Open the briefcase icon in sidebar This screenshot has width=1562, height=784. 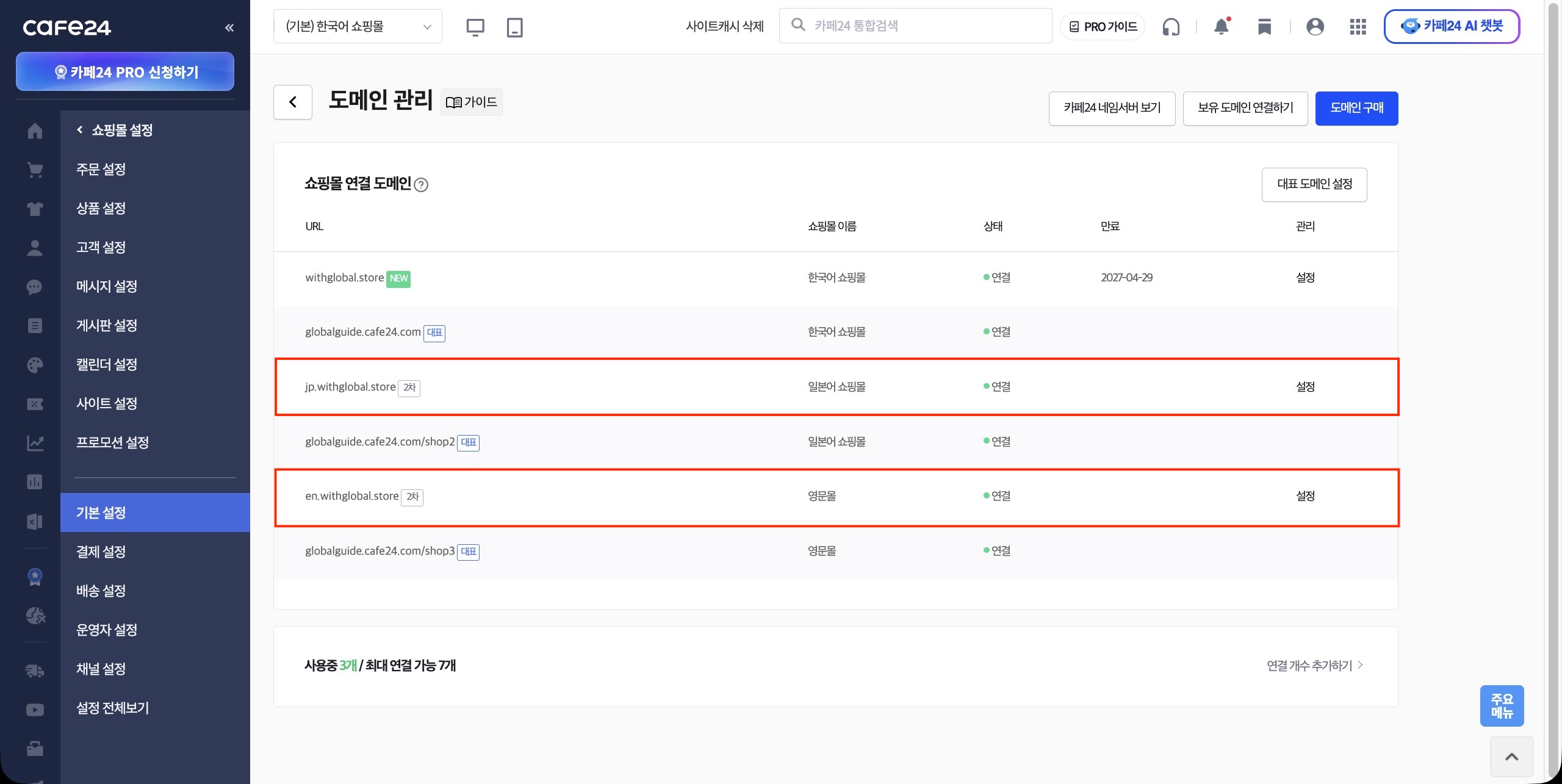(x=35, y=749)
